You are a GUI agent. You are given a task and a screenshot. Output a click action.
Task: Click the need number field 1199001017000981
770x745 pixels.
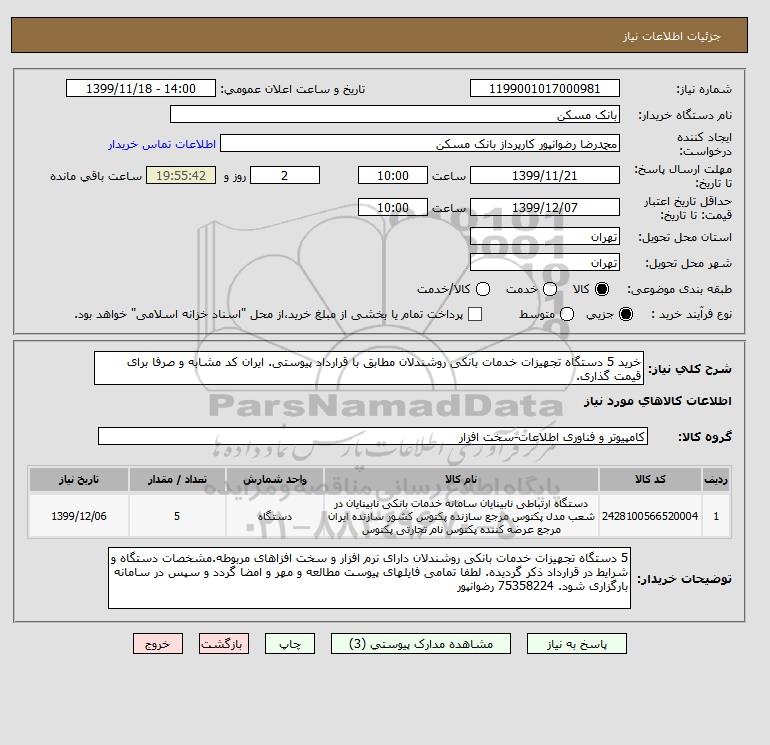tap(545, 88)
